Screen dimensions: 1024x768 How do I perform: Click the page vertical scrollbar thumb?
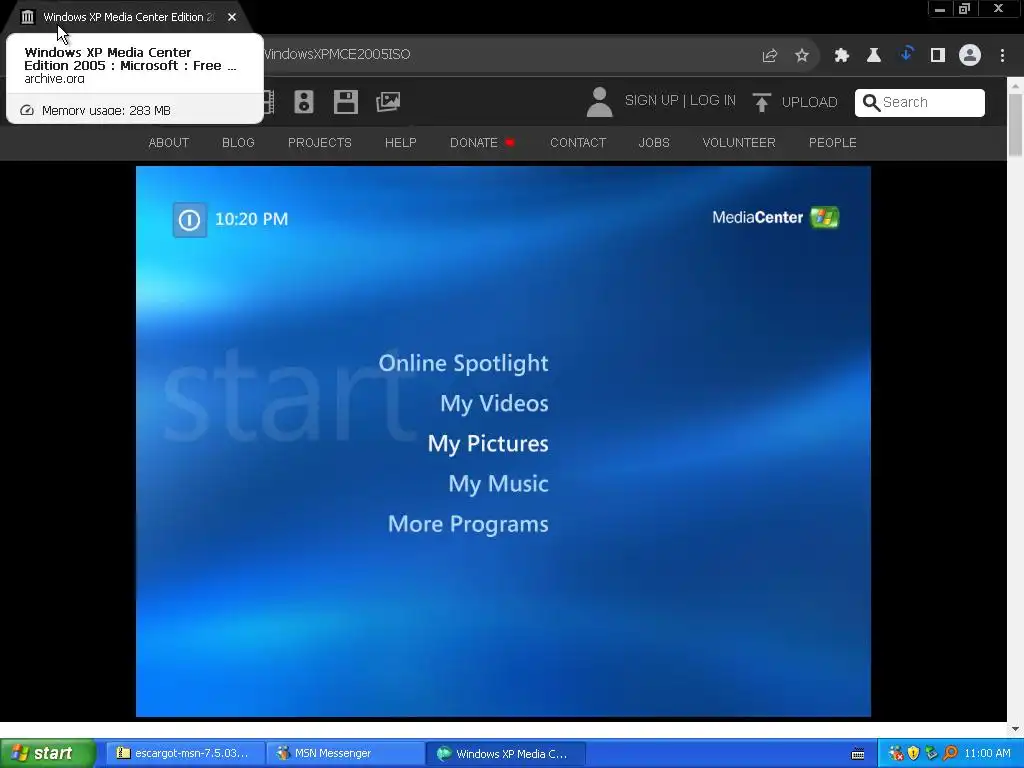pyautogui.click(x=1016, y=125)
